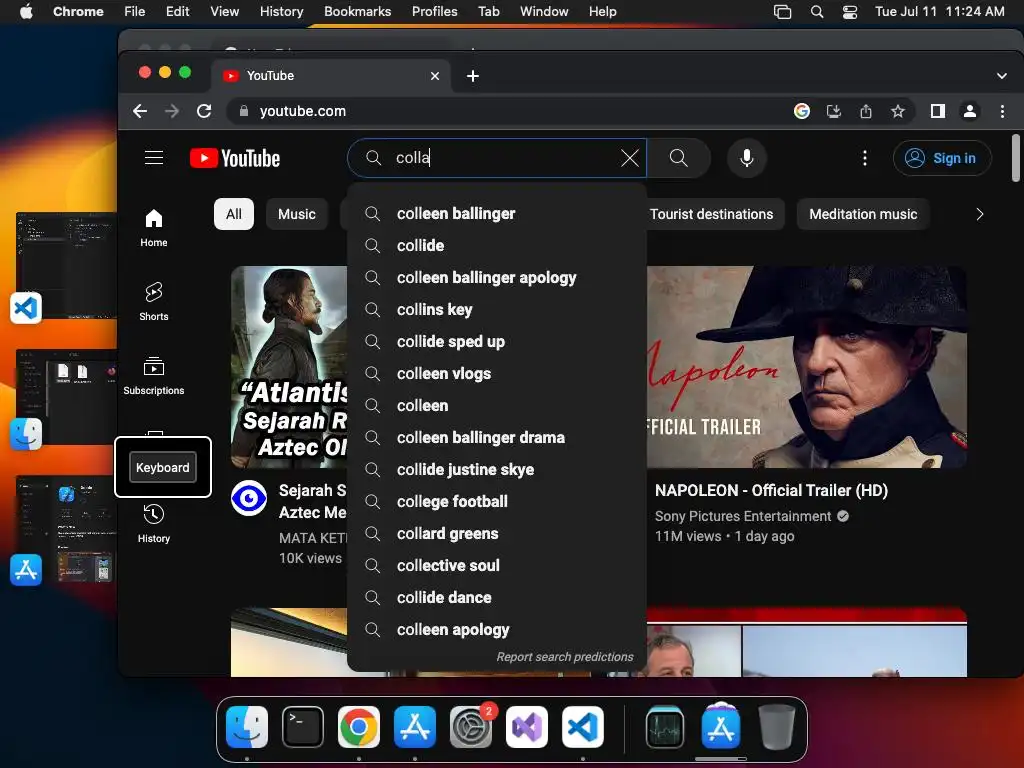Install the page as an app
Viewport: 1024px width, 768px height.
pos(834,111)
